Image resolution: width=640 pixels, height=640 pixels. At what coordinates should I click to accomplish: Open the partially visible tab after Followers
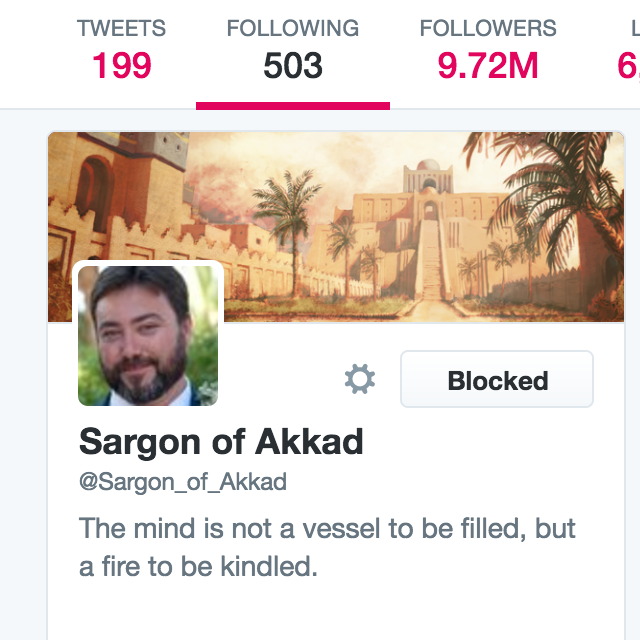click(630, 50)
